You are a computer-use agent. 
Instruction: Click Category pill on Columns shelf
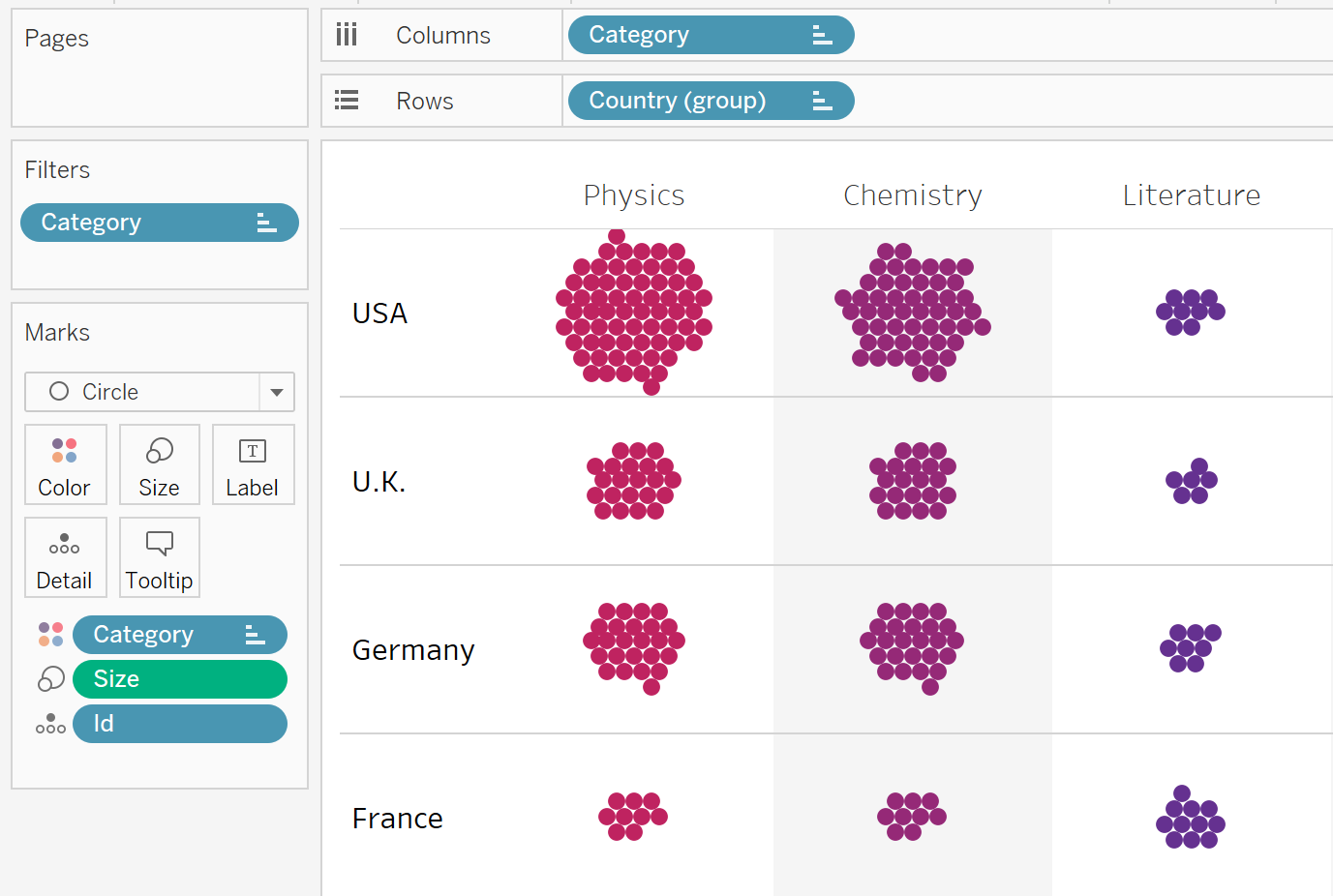[710, 36]
